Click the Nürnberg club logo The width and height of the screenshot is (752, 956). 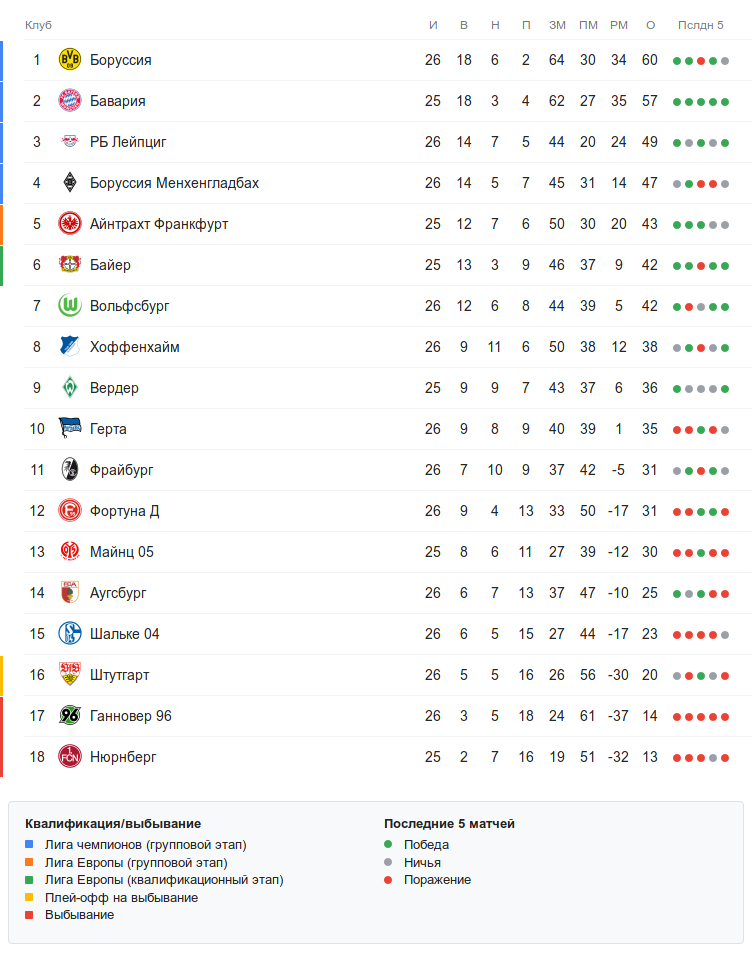tap(69, 757)
